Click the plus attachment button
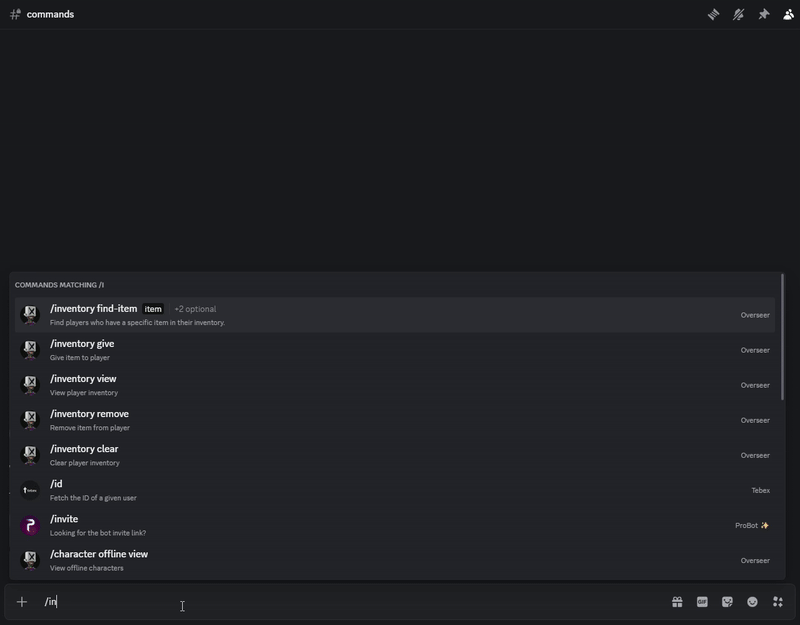 point(22,602)
